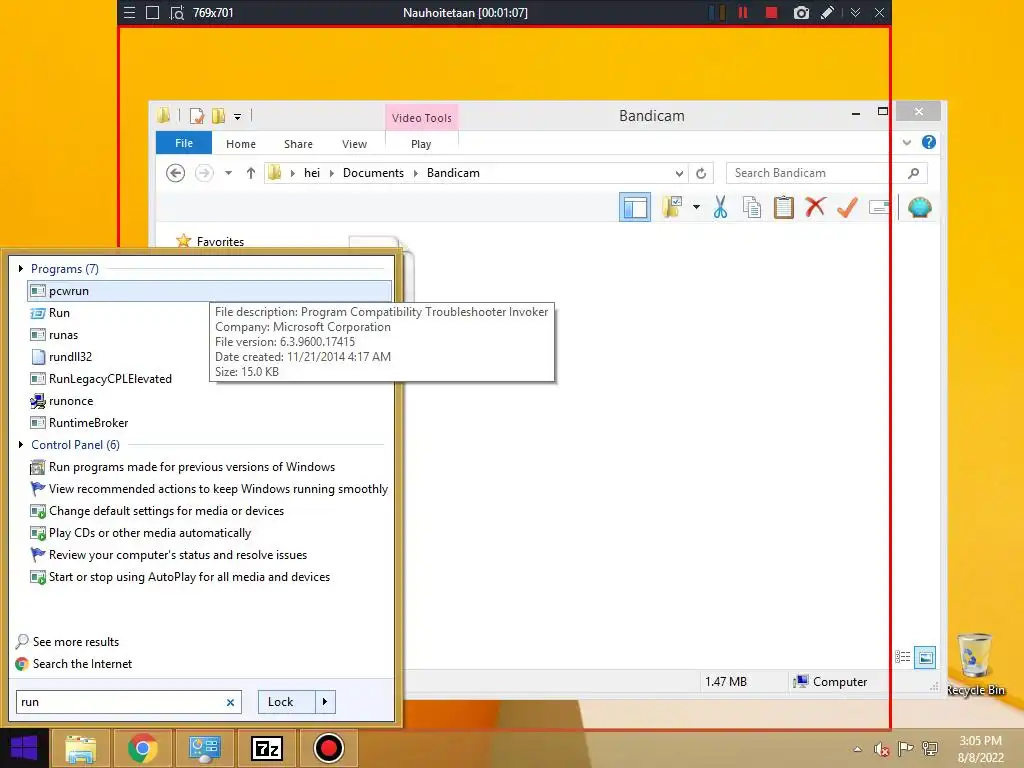This screenshot has width=1024, height=768.
Task: Open the Bandicam drawing pencil tool
Action: point(827,12)
